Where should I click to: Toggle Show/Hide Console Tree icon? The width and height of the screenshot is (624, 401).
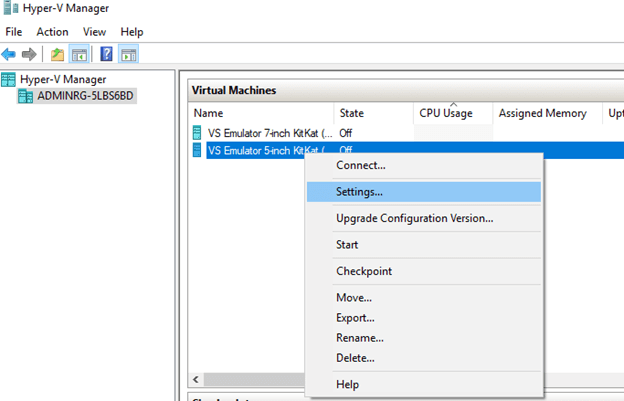[79, 54]
